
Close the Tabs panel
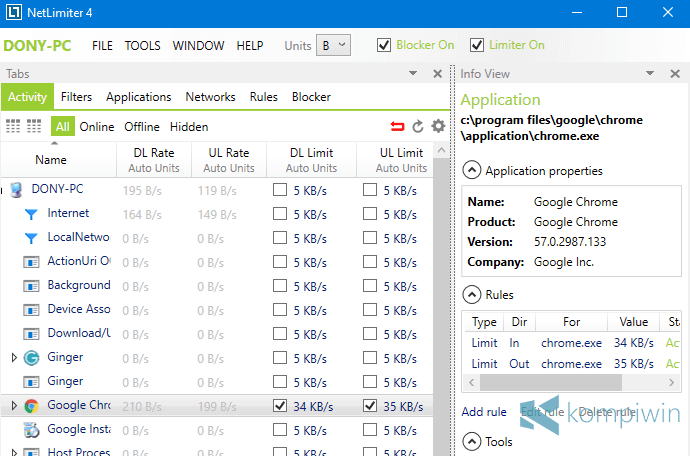(x=437, y=74)
